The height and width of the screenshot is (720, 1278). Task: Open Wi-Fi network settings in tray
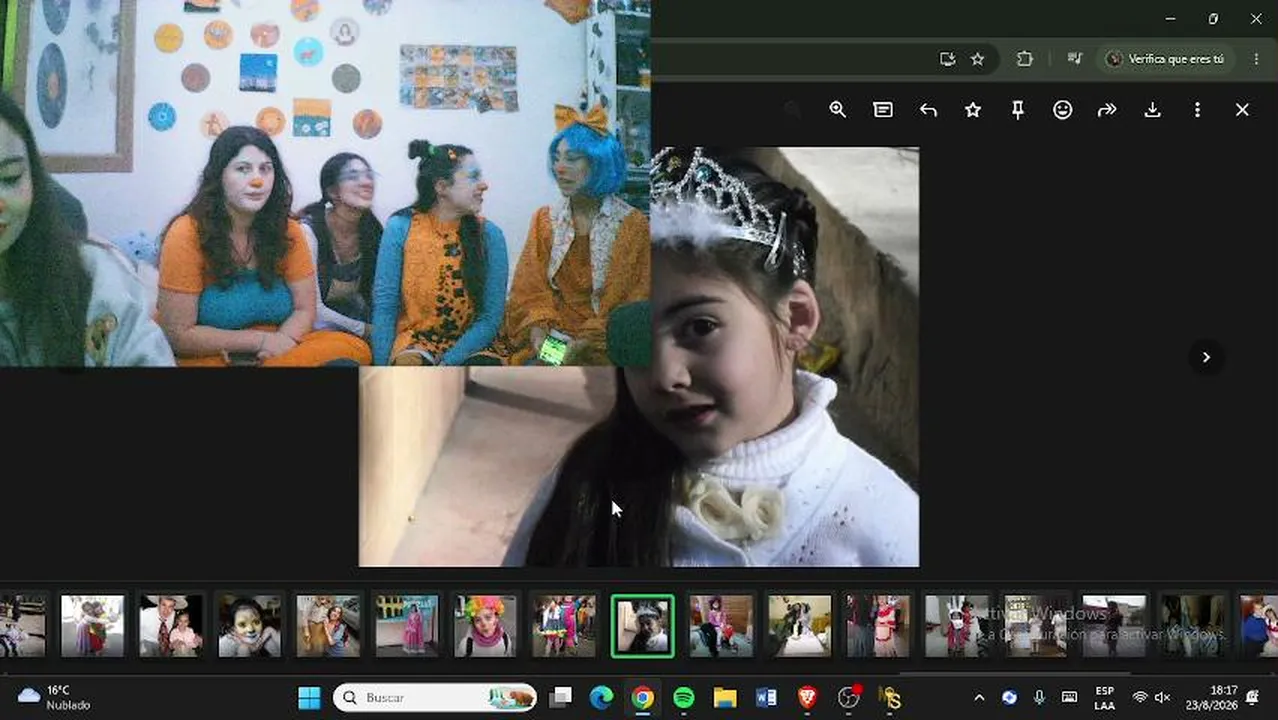click(1140, 697)
